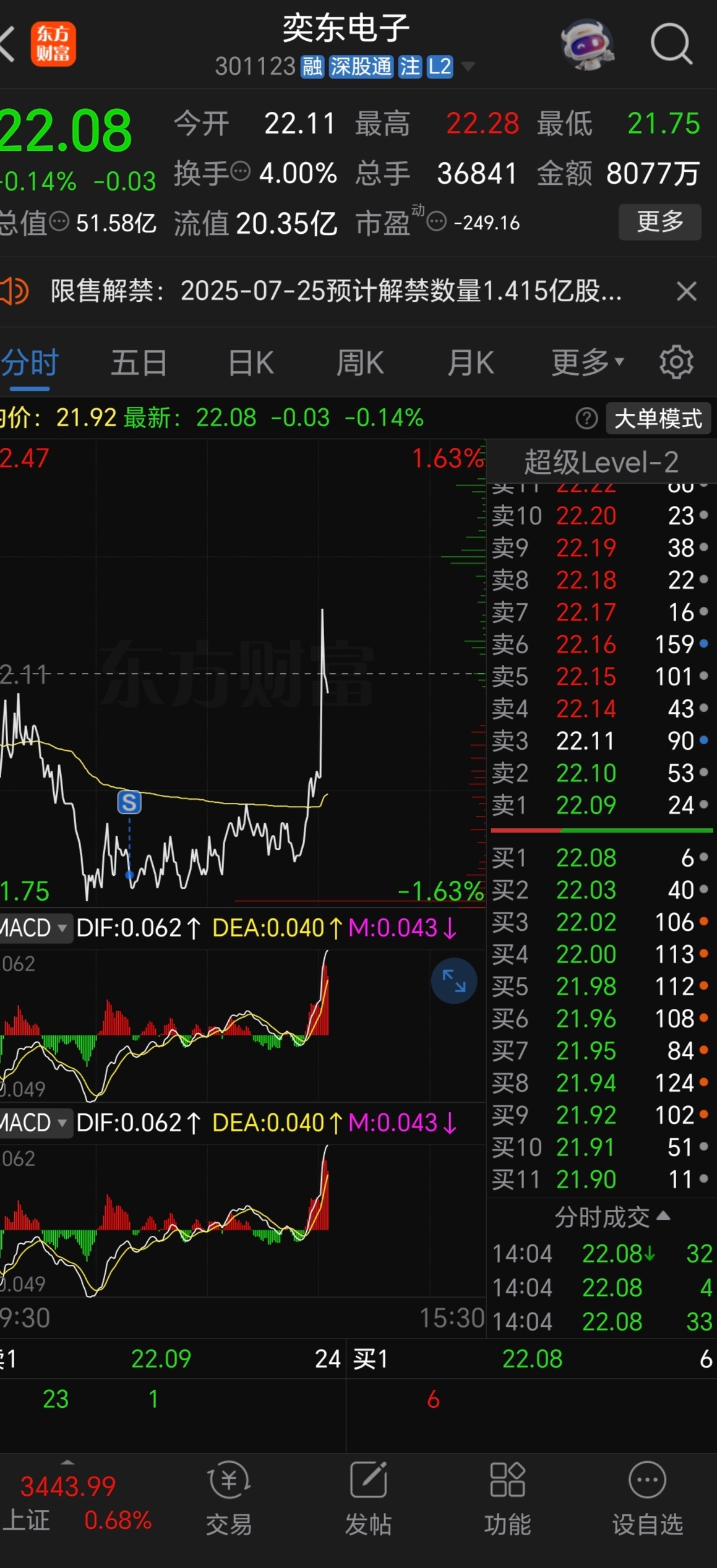Tap the 14:04 trade with volume 32
717x1568 pixels.
tap(603, 1254)
